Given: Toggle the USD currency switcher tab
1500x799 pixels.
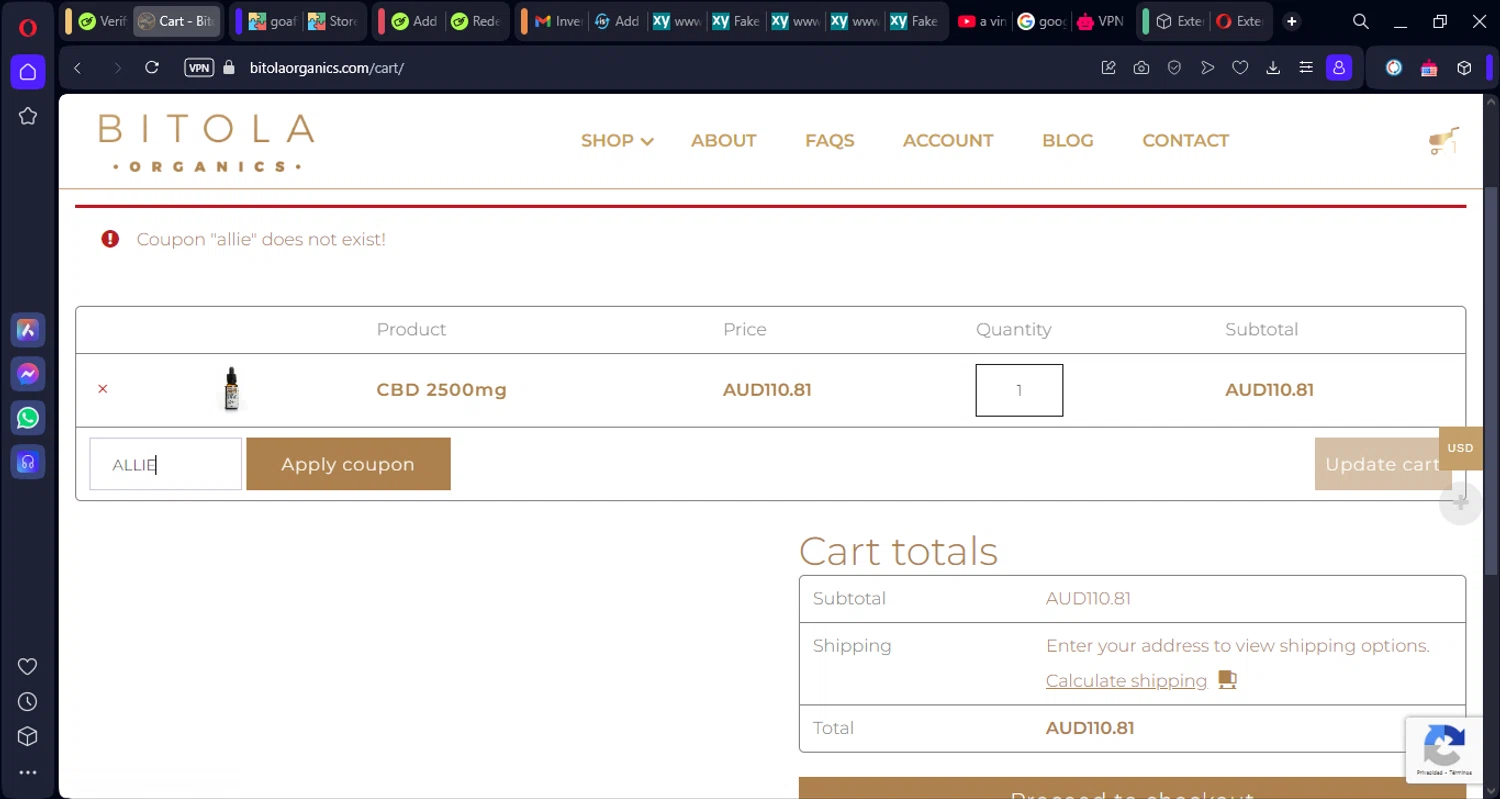Looking at the screenshot, I should (1460, 448).
